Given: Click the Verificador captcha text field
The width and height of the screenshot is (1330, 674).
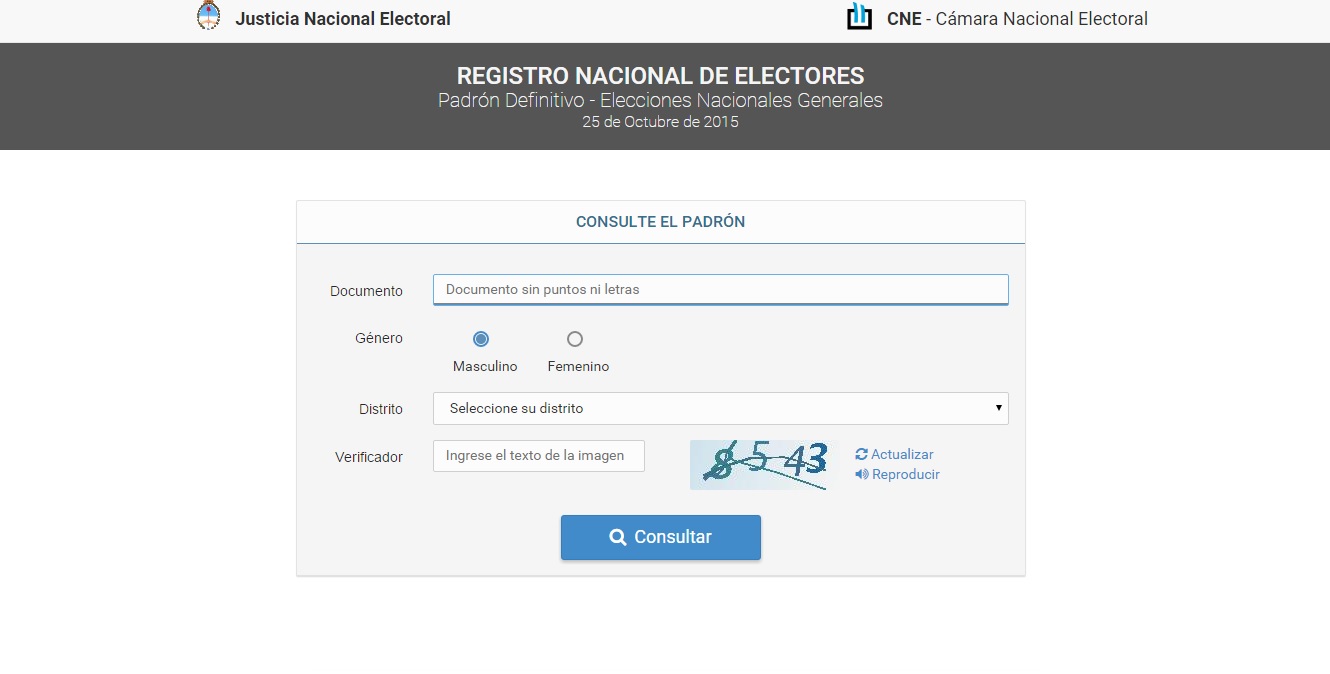Looking at the screenshot, I should pyautogui.click(x=538, y=456).
